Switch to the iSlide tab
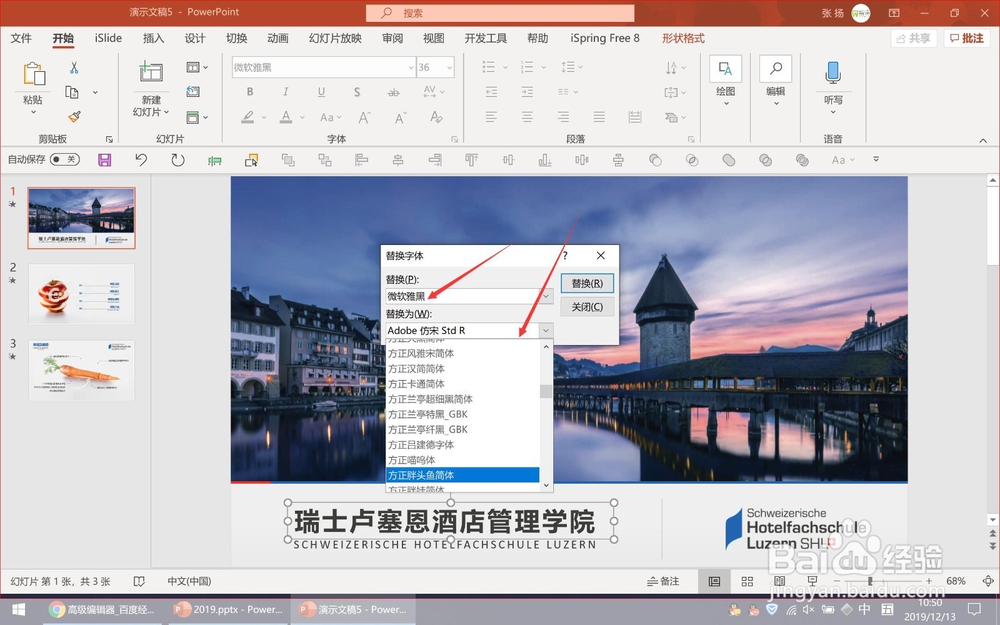Viewport: 1000px width, 625px height. 108,38
